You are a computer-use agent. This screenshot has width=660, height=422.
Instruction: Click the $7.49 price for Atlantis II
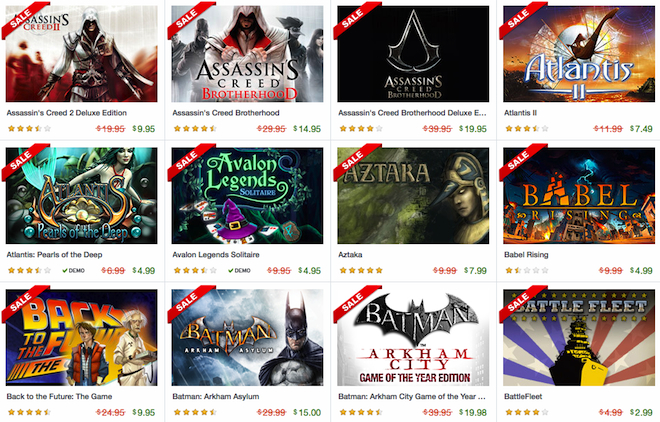tap(641, 129)
